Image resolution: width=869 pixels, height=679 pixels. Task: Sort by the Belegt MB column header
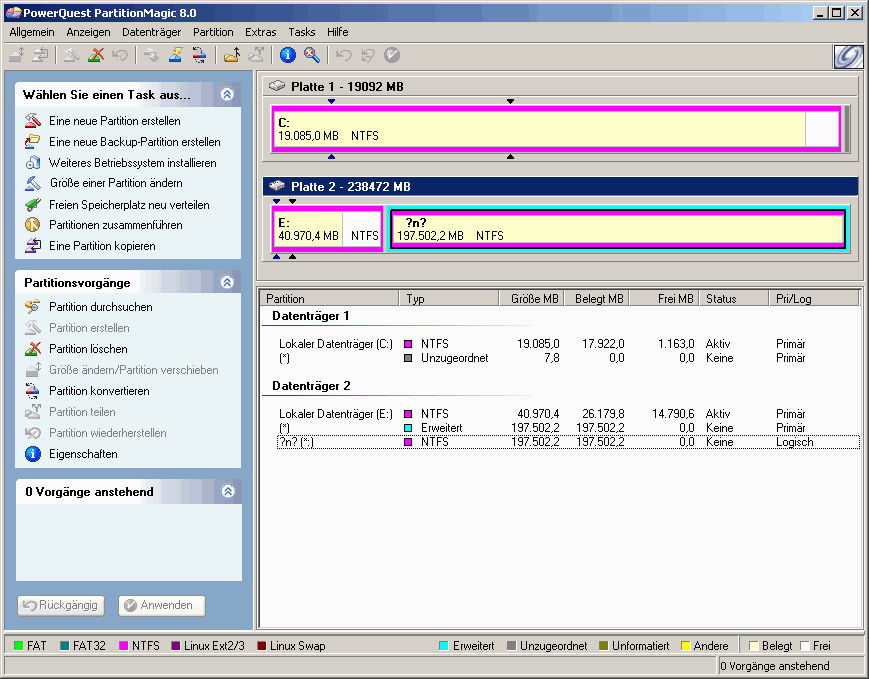597,298
